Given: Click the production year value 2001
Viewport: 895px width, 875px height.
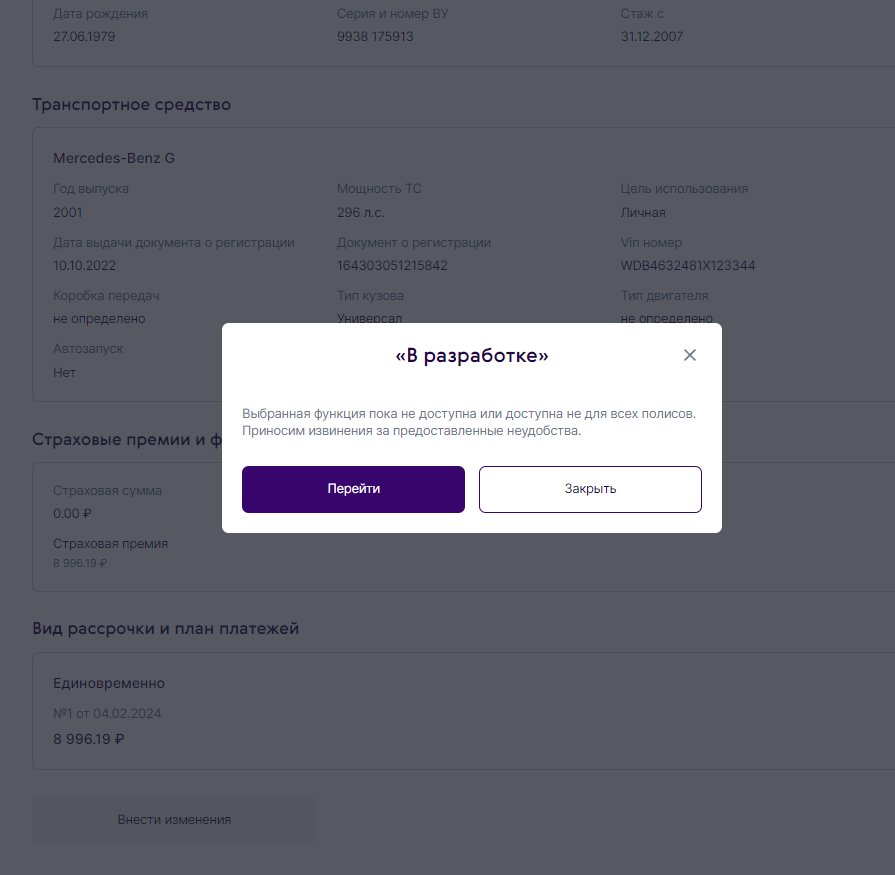Looking at the screenshot, I should coord(68,212).
